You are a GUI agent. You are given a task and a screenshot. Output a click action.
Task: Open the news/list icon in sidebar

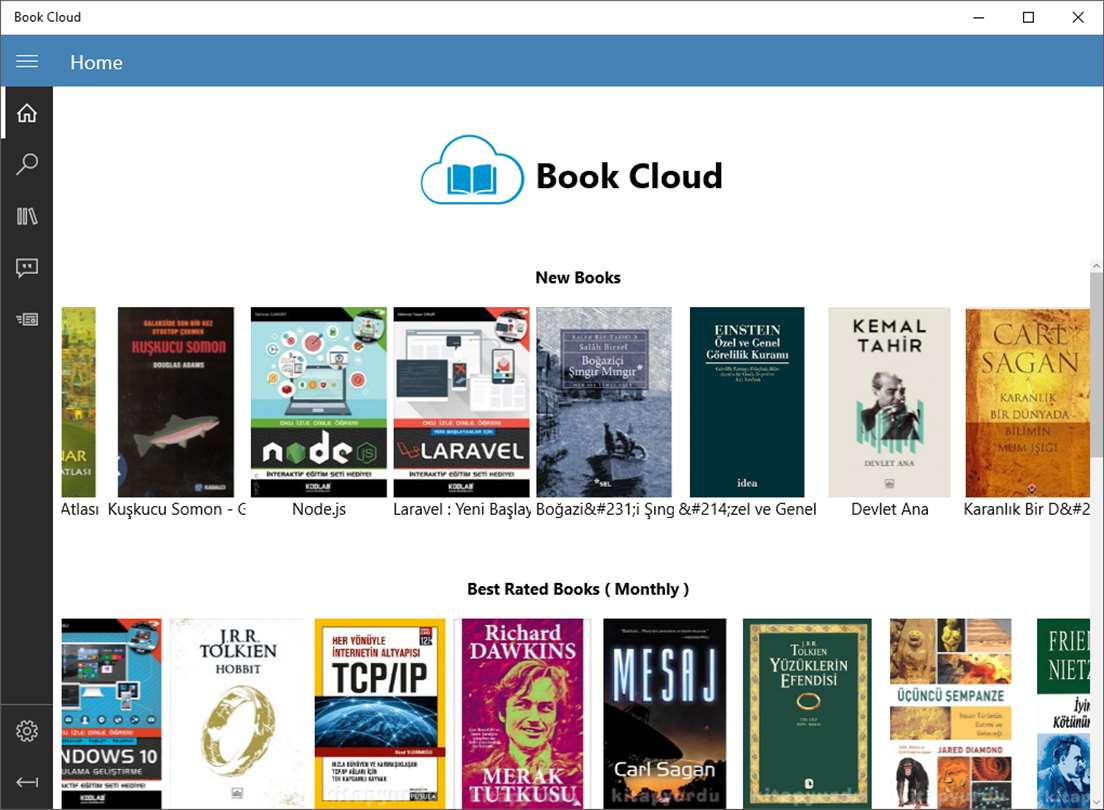[x=27, y=319]
